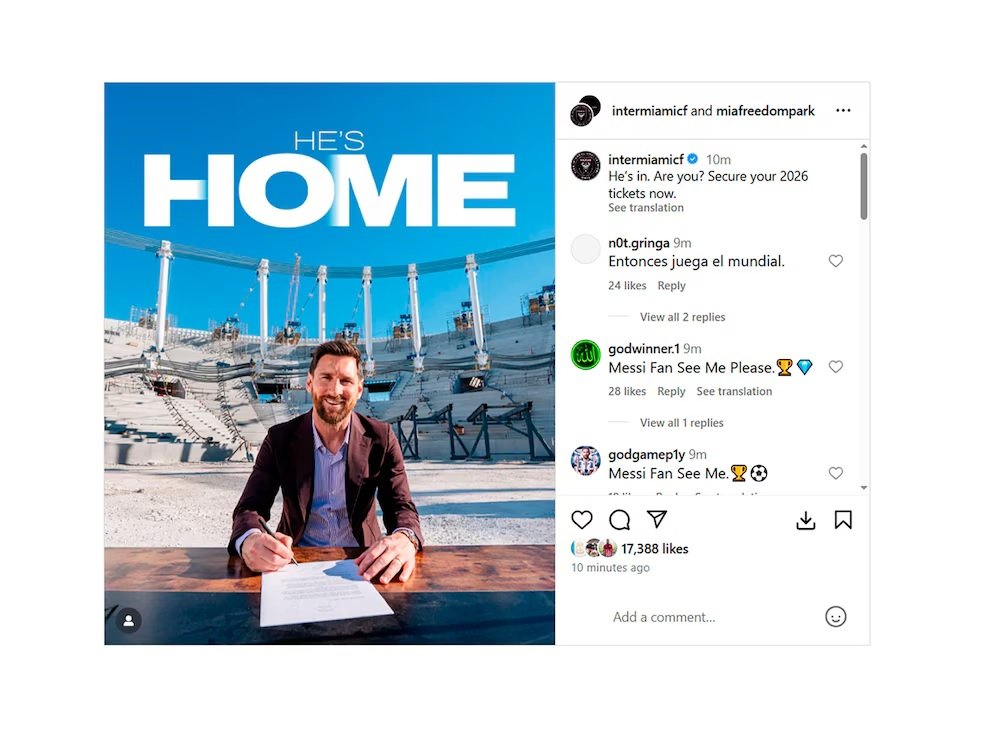Show See translation under the caption

coord(646,207)
